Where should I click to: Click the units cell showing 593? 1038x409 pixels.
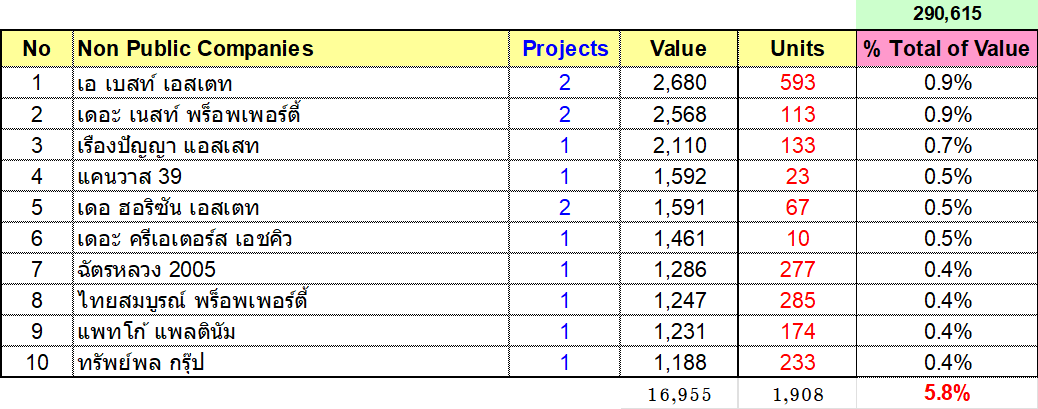pos(797,84)
